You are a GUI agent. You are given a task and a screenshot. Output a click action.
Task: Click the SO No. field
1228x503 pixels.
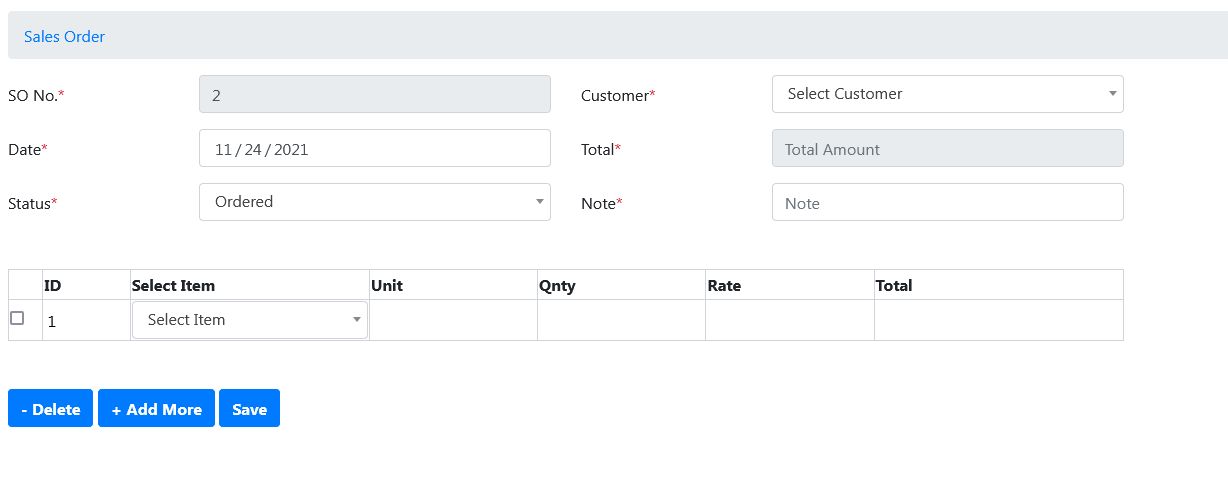pos(374,95)
